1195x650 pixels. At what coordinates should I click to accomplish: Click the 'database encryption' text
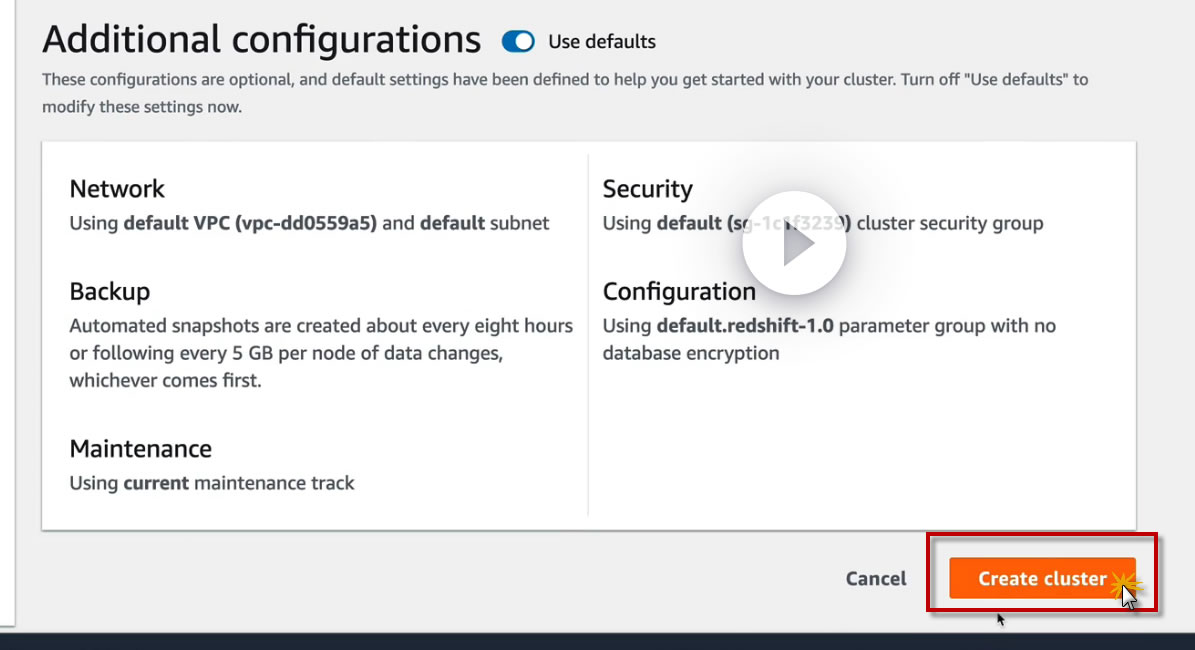point(690,353)
